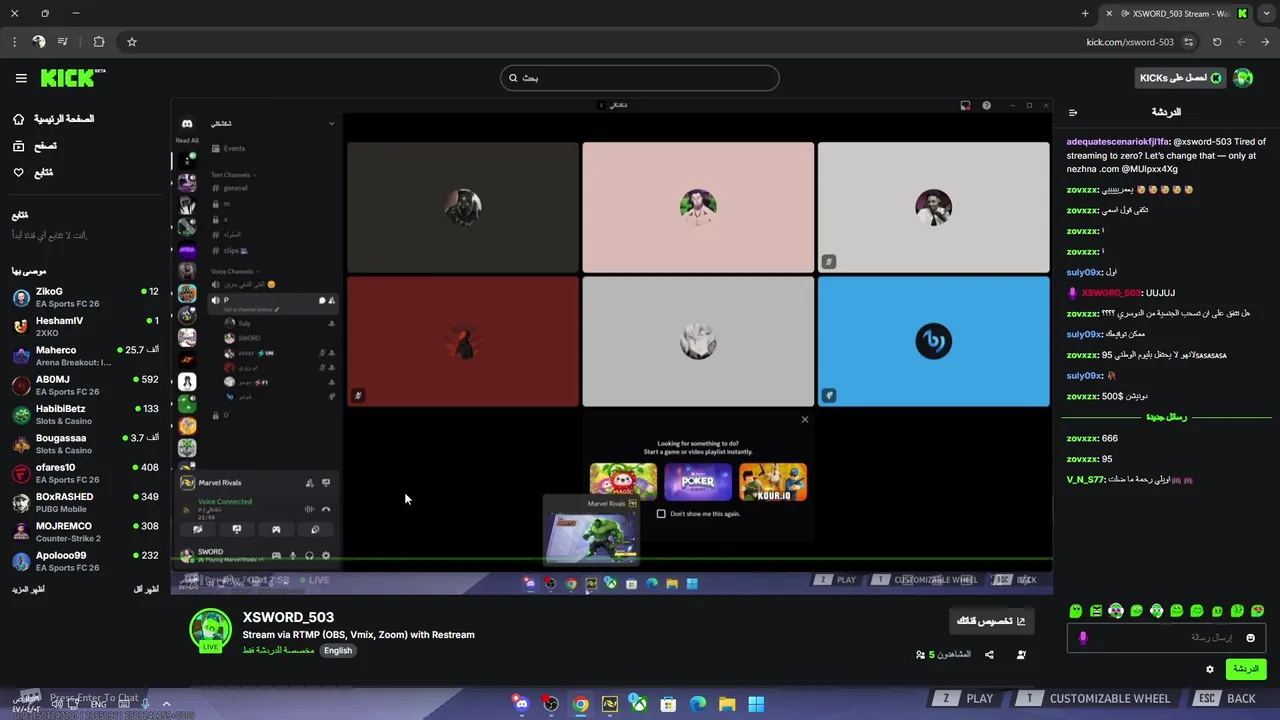The image size is (1280, 720).
Task: Click the purple microphone icon in chat input
Action: point(1083,638)
